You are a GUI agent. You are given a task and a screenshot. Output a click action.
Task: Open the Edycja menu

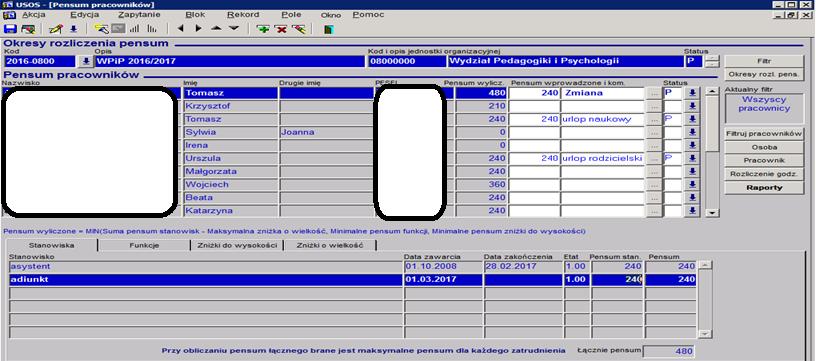pyautogui.click(x=84, y=15)
